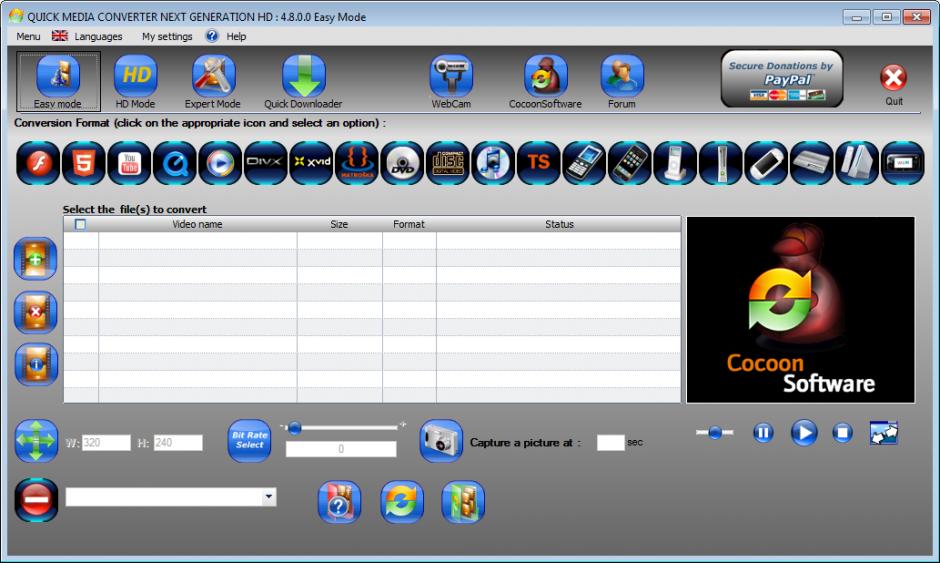
Task: Open the Forum icon
Action: 622,82
